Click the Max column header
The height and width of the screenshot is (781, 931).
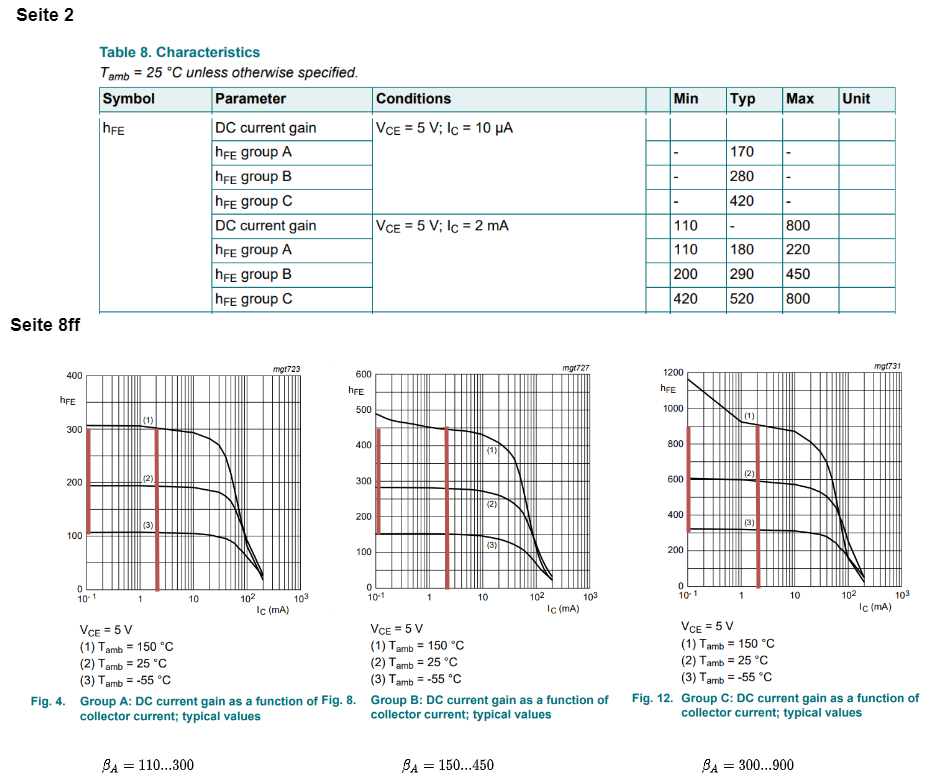(x=800, y=99)
